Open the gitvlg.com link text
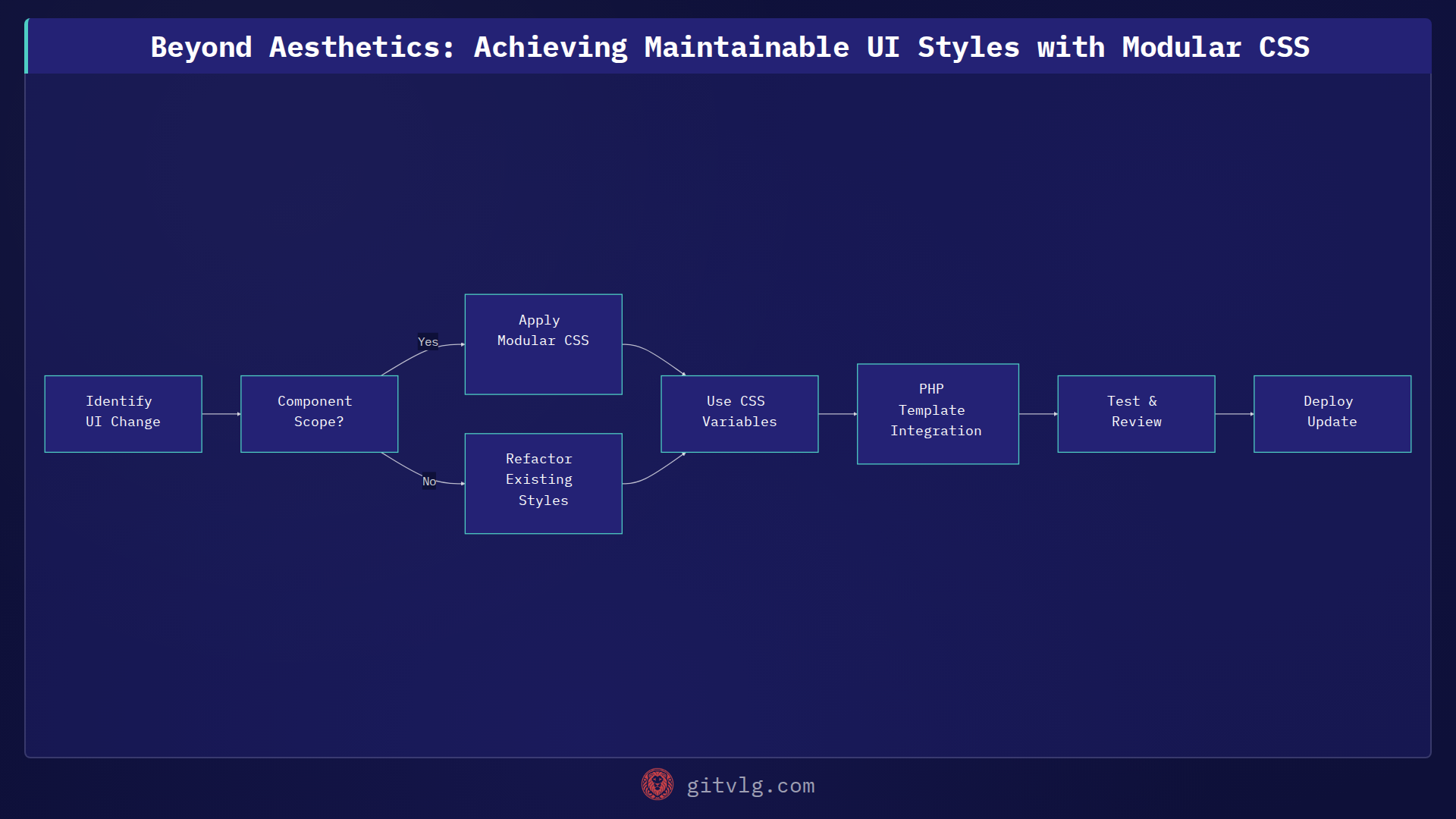Image resolution: width=1456 pixels, height=819 pixels. 751,786
